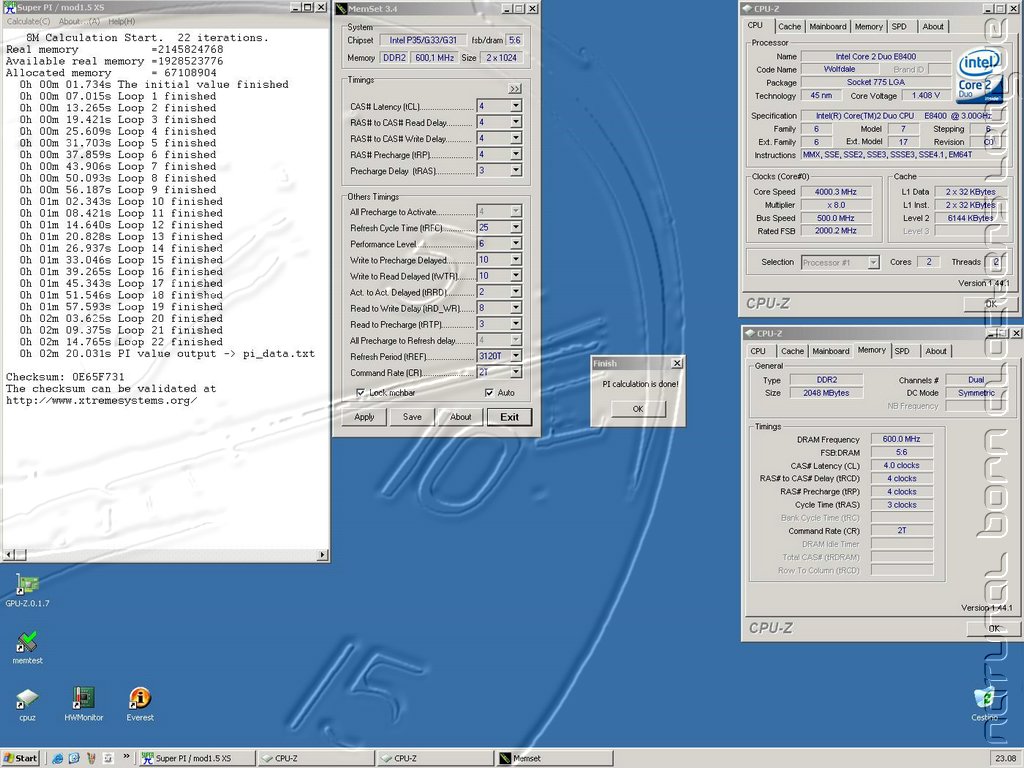
Task: Toggle the Auto checkbox in MemSet
Action: (x=489, y=392)
